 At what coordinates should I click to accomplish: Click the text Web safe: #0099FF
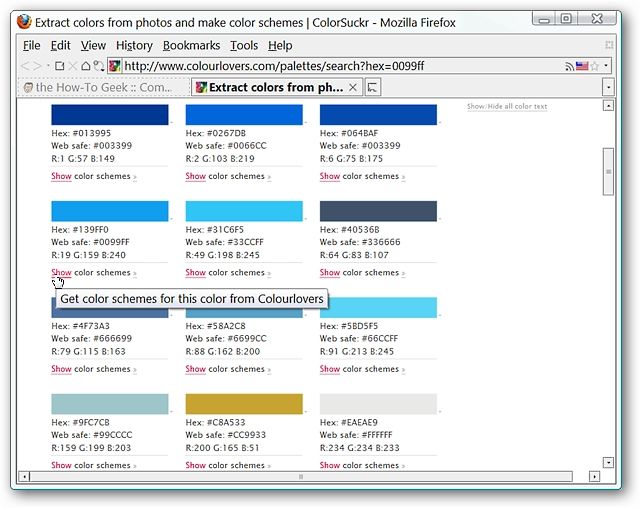pyautogui.click(x=90, y=242)
